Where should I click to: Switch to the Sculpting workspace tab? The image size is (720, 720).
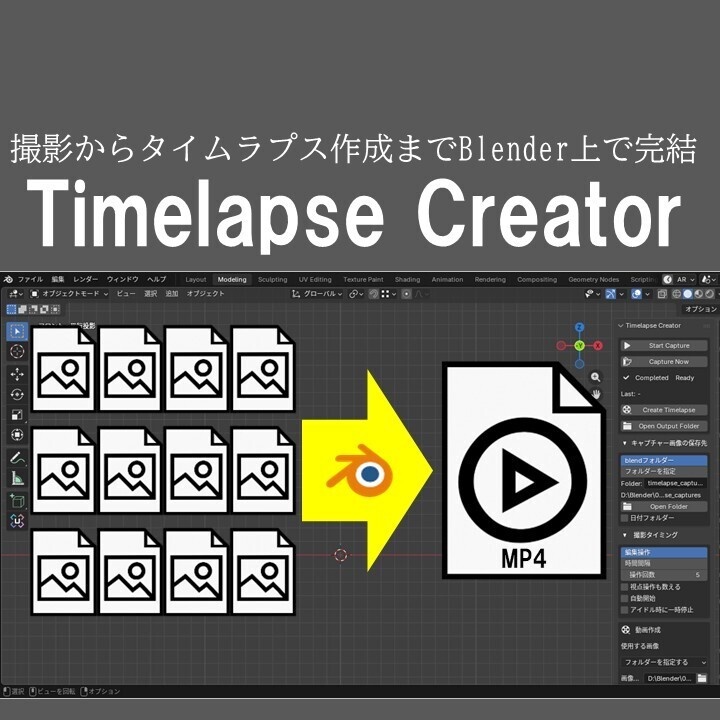(x=272, y=279)
